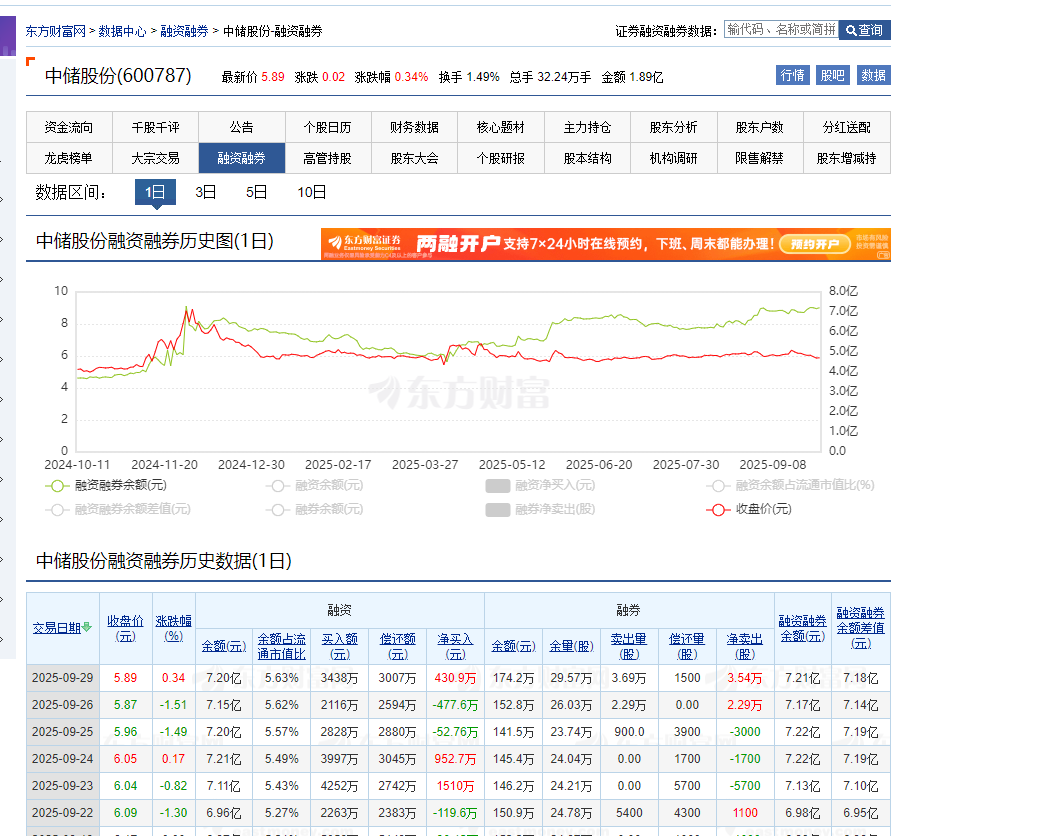The height and width of the screenshot is (836, 1054).
Task: Click the 预约开户 button in banner
Action: coord(815,244)
